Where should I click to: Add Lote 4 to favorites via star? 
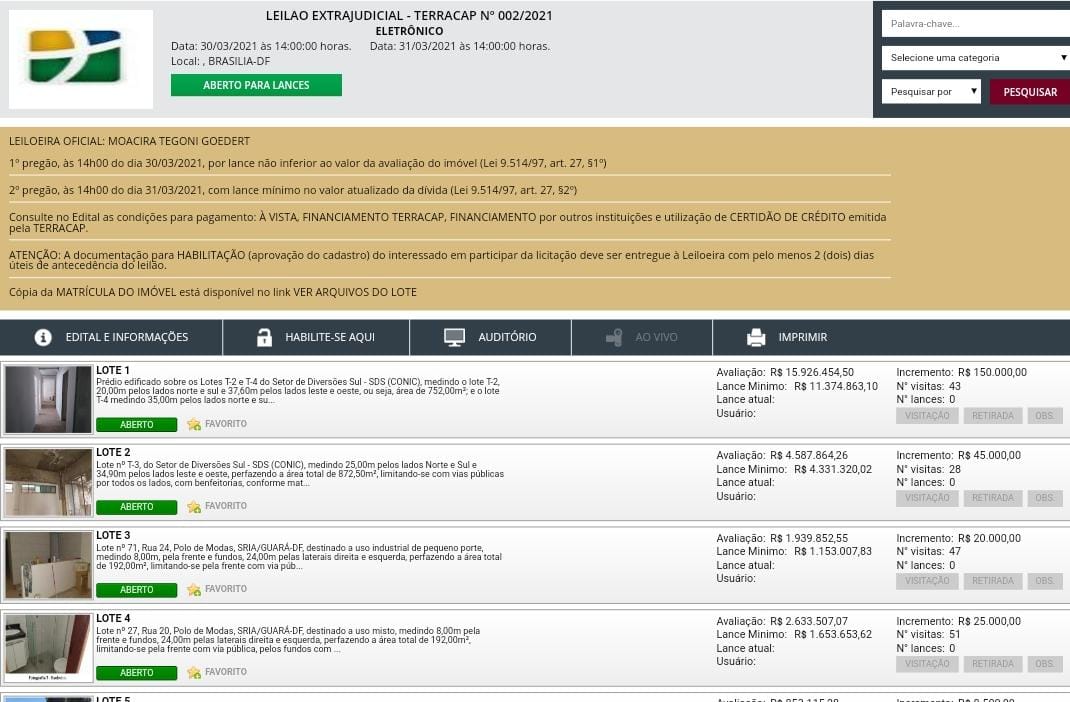point(194,672)
